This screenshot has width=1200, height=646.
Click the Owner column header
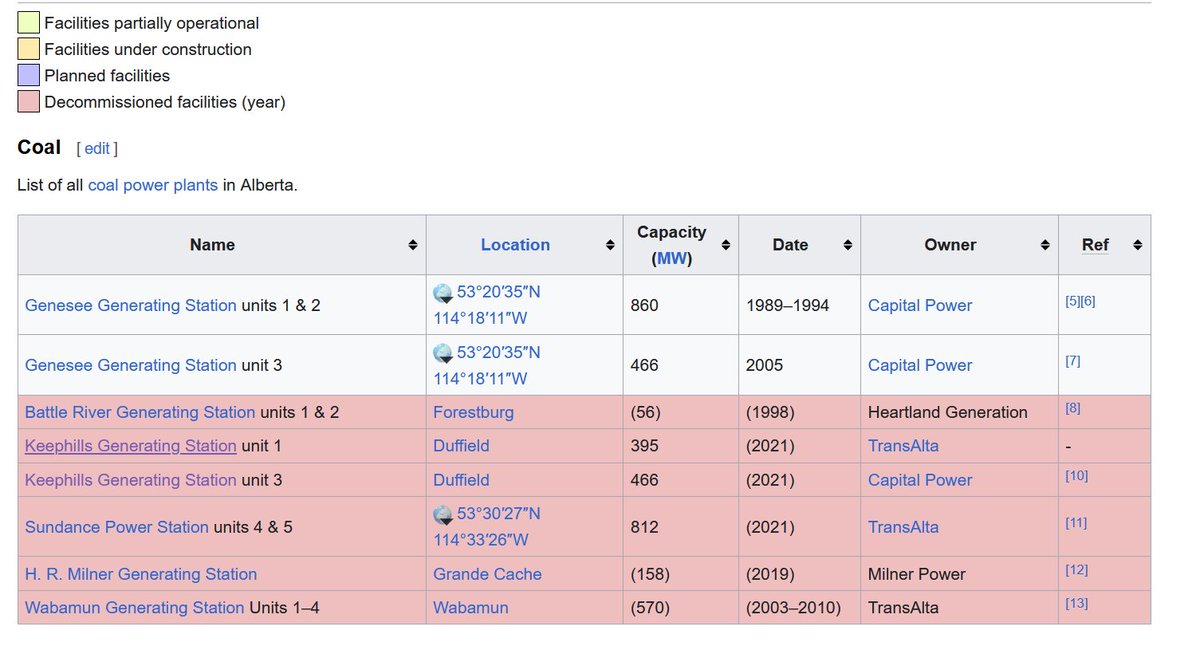[x=959, y=245]
